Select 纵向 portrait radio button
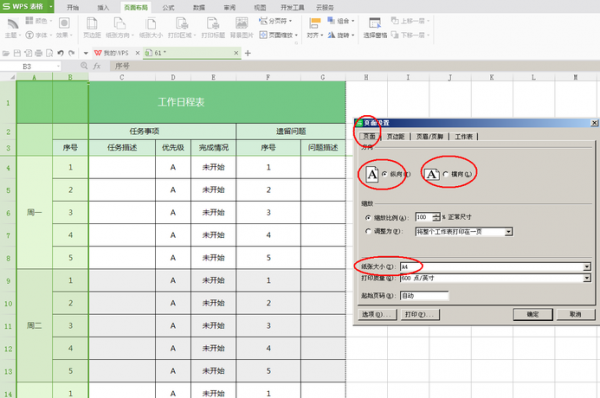Screen dimensions: 600x398 [x=385, y=174]
